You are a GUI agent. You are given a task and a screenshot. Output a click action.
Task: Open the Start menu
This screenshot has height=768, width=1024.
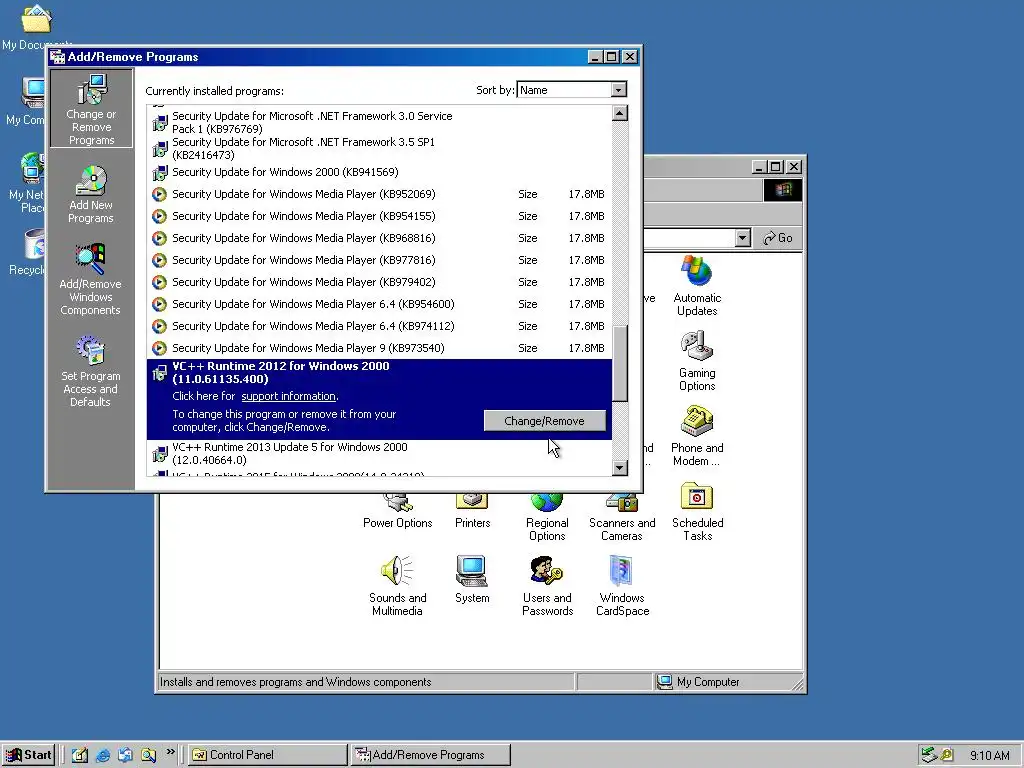28,755
